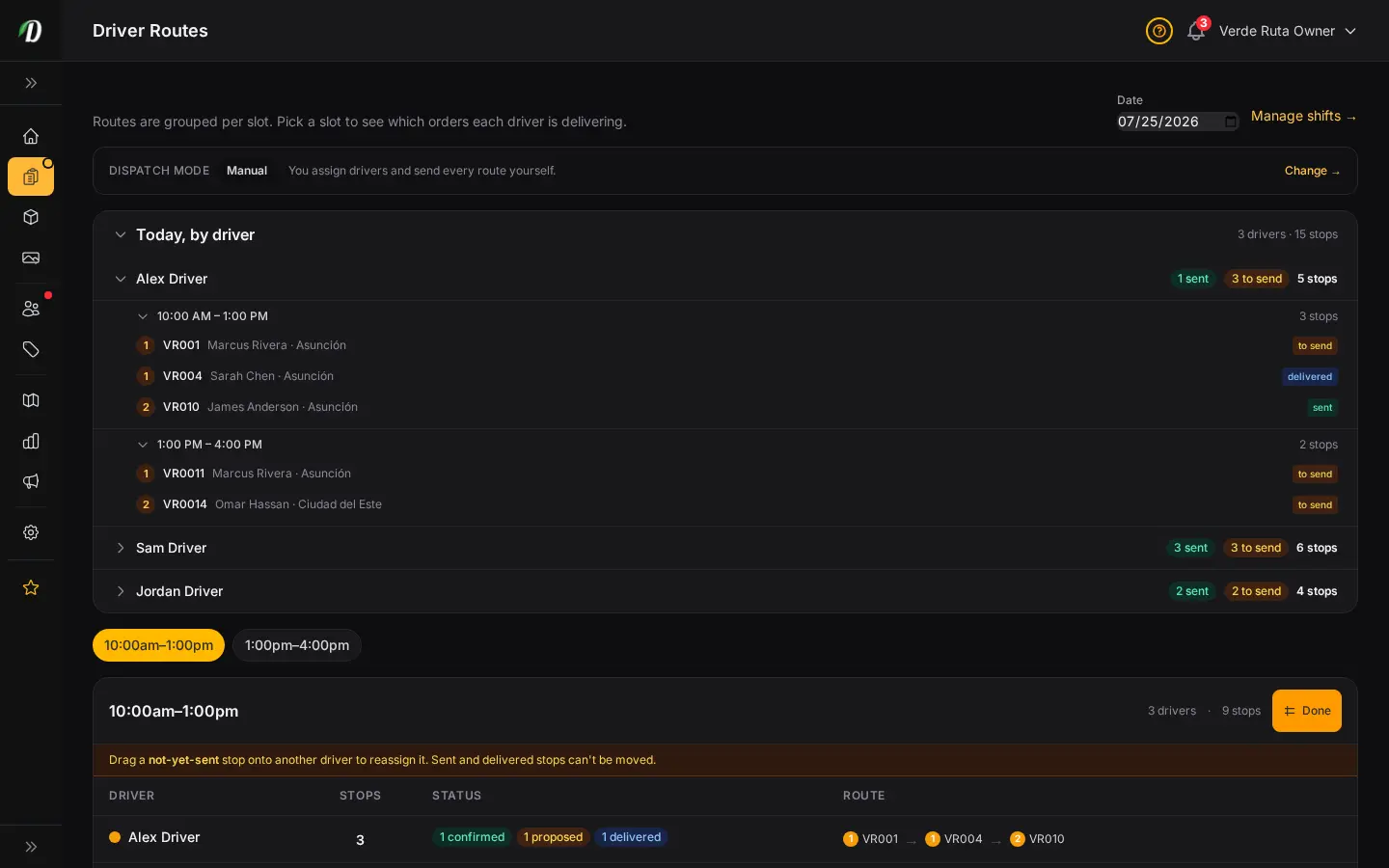Screen dimensions: 1389x868
Task: Open the bar chart analytics icon
Action: (x=31, y=441)
